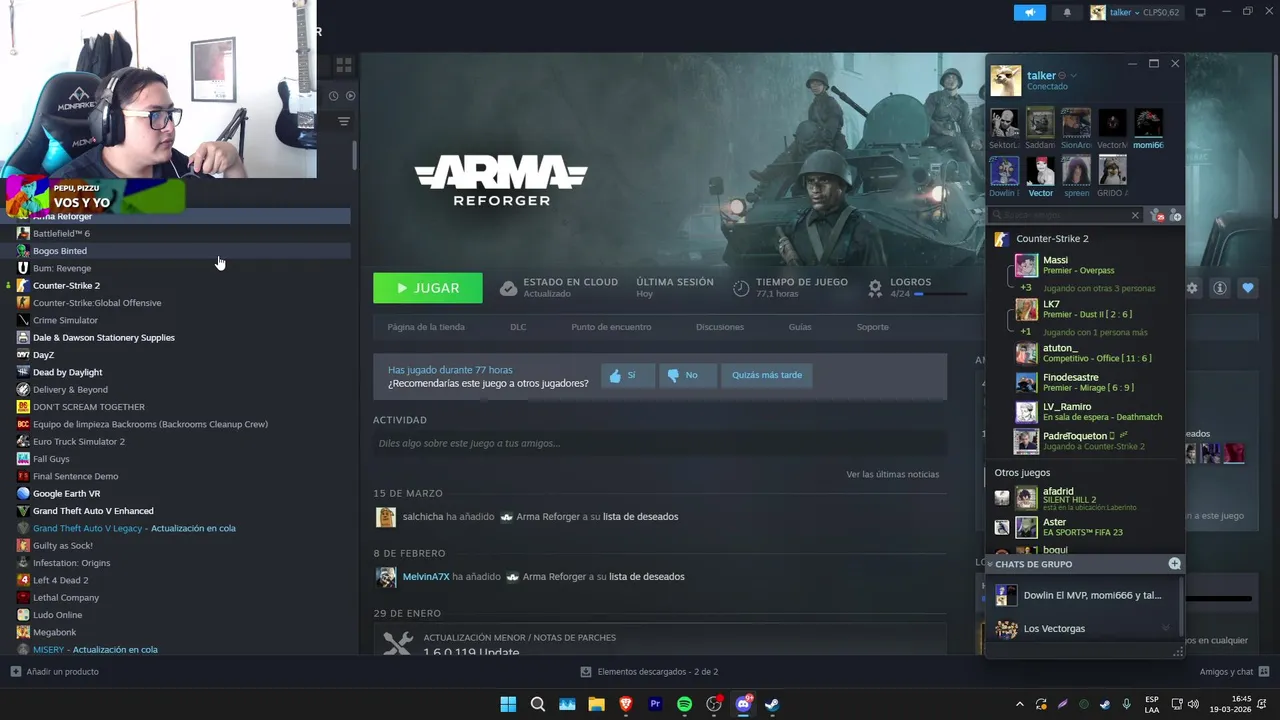Click Quizás más tarde button
This screenshot has height=720, width=1280.
766,375
